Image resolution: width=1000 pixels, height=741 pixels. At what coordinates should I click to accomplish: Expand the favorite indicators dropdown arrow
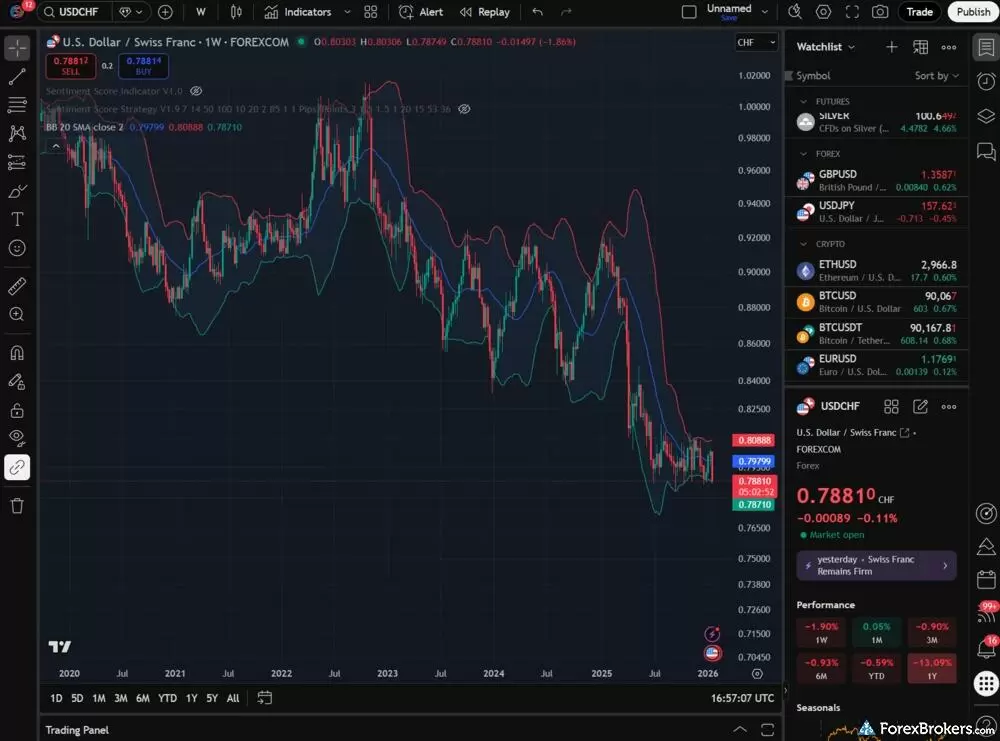(347, 12)
